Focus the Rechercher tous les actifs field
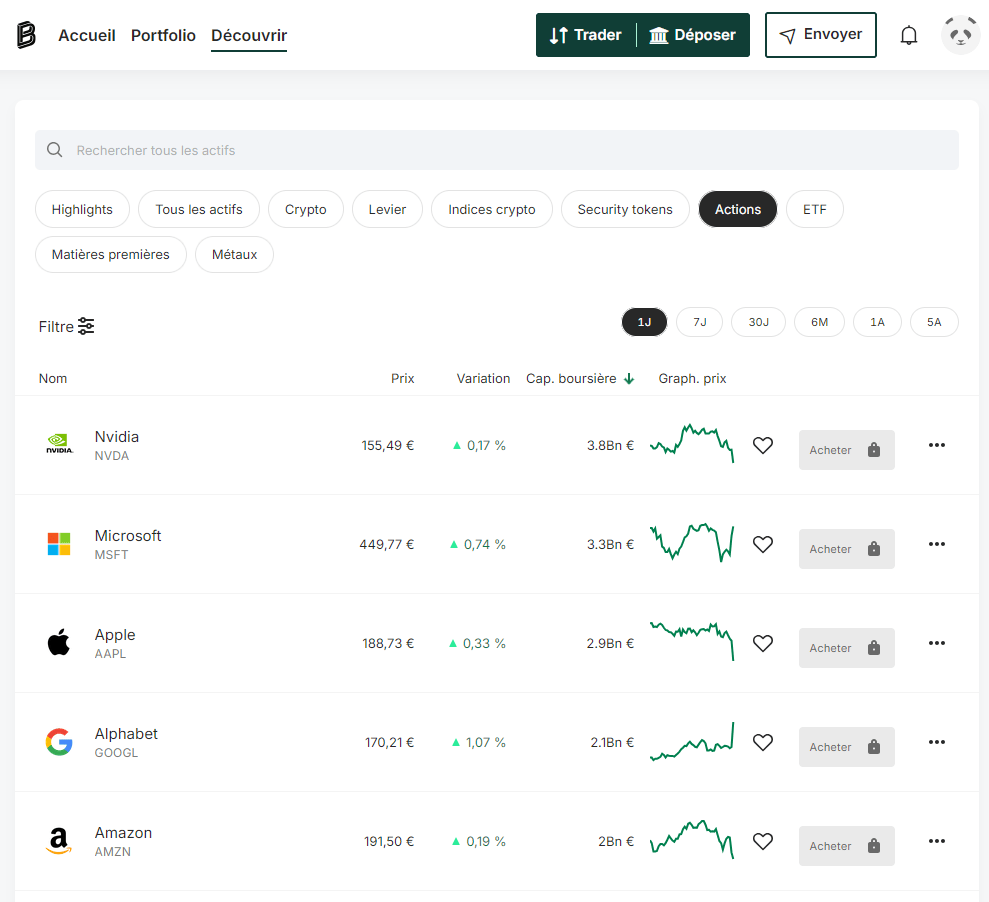 pyautogui.click(x=497, y=150)
